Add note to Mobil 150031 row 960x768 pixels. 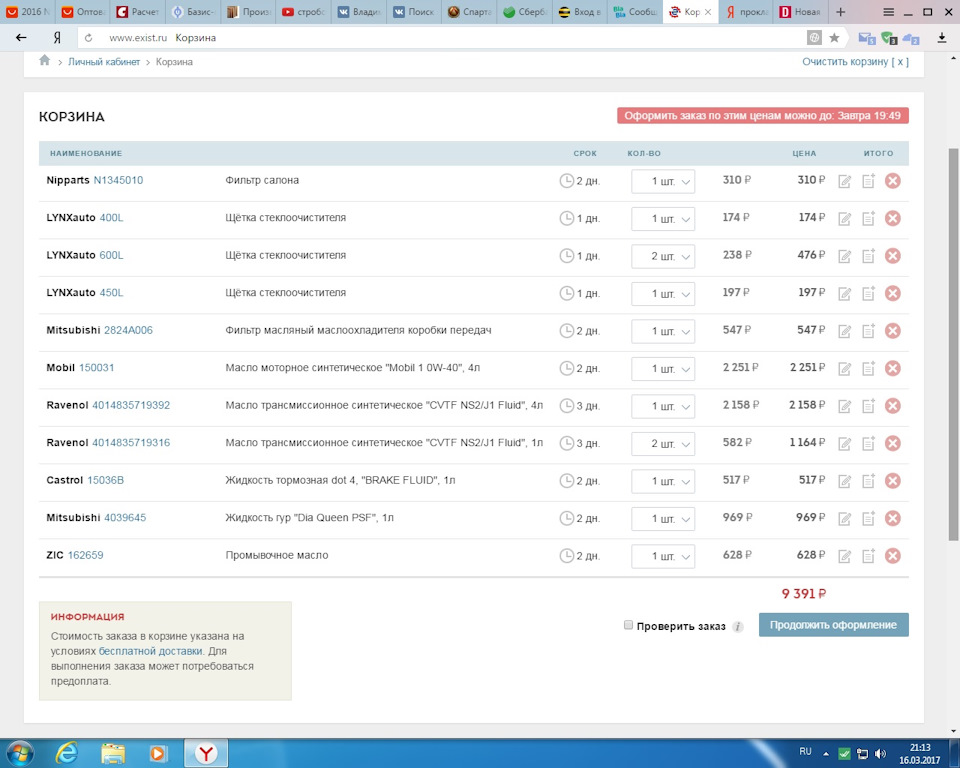pyautogui.click(x=868, y=368)
